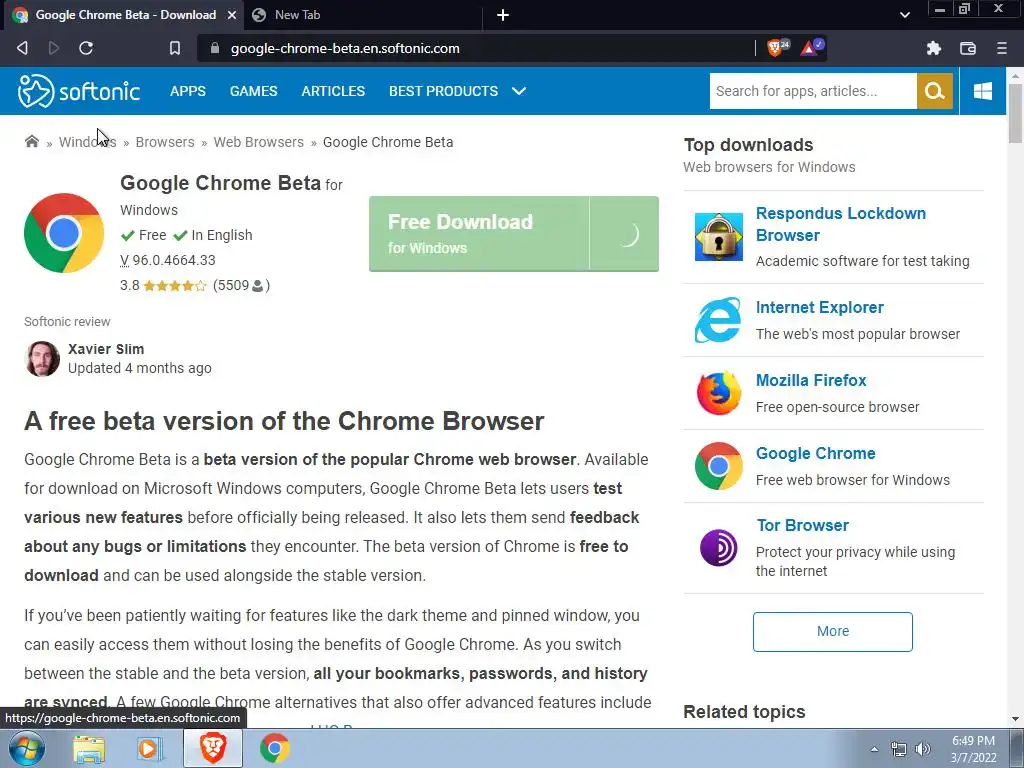The image size is (1024, 768).
Task: Bookmark this page with the bookmark icon
Action: [175, 48]
